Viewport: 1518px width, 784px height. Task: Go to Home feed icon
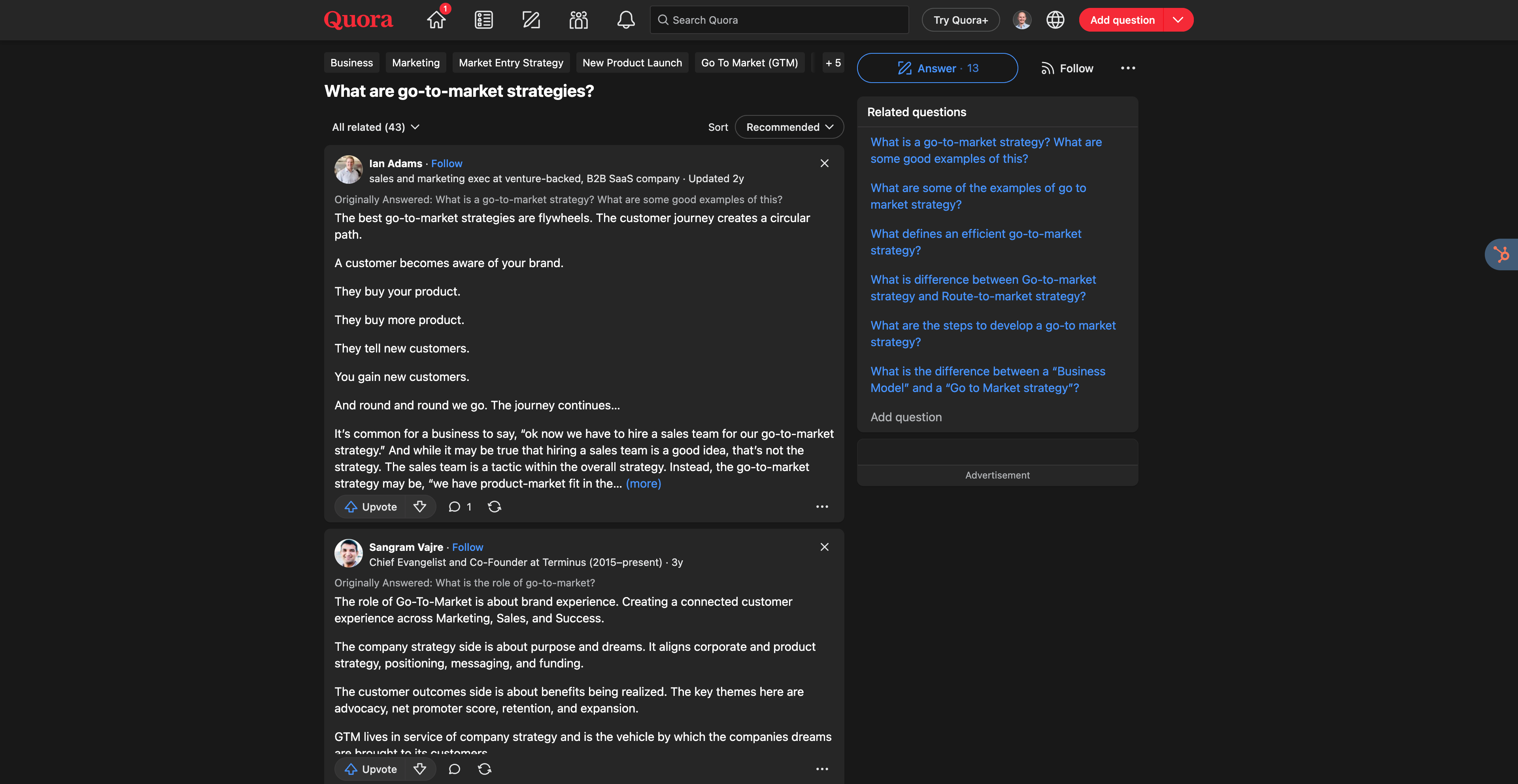(x=437, y=20)
